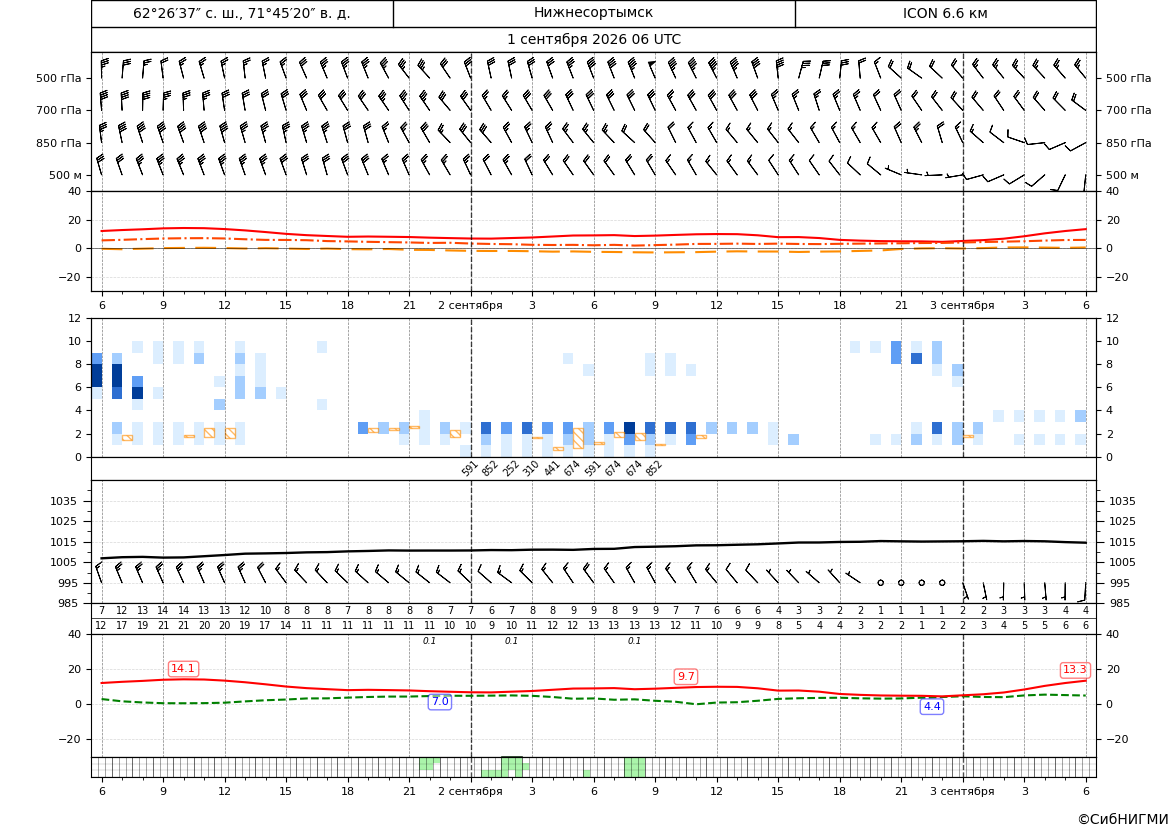Click the 2 сентября label under temperature chart
The width and height of the screenshot is (1169, 827).
coord(470,306)
